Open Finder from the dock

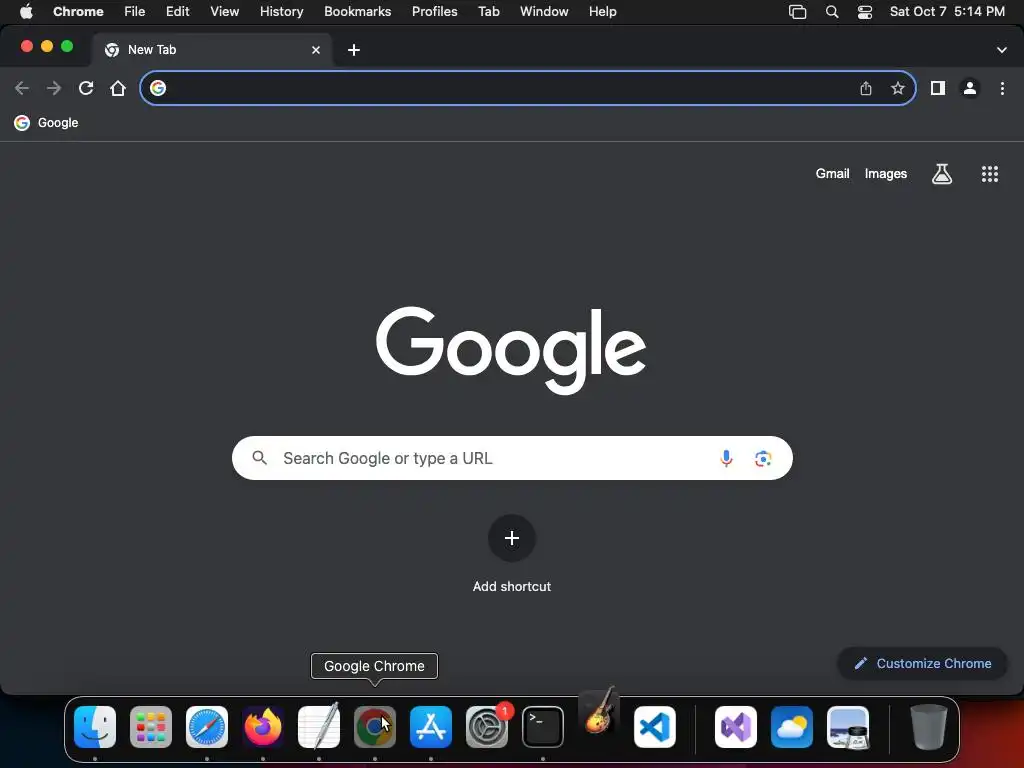(95, 727)
